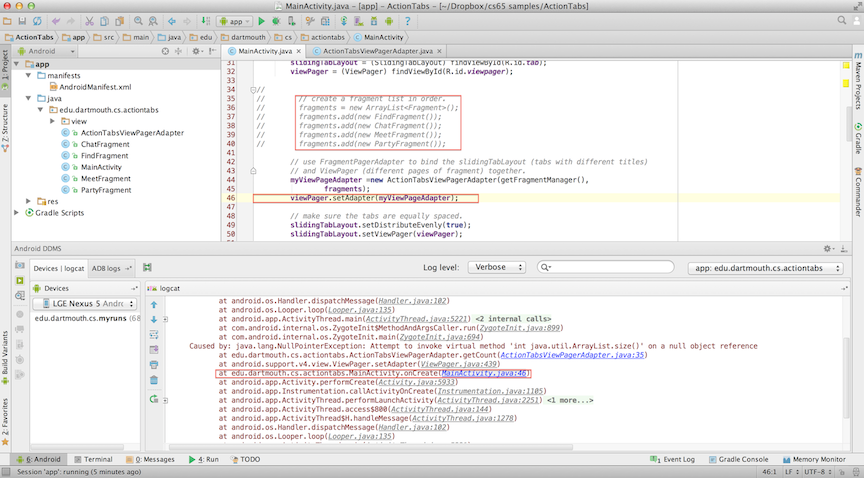Click the logcat search input field
This screenshot has height=478, width=864.
(x=610, y=268)
